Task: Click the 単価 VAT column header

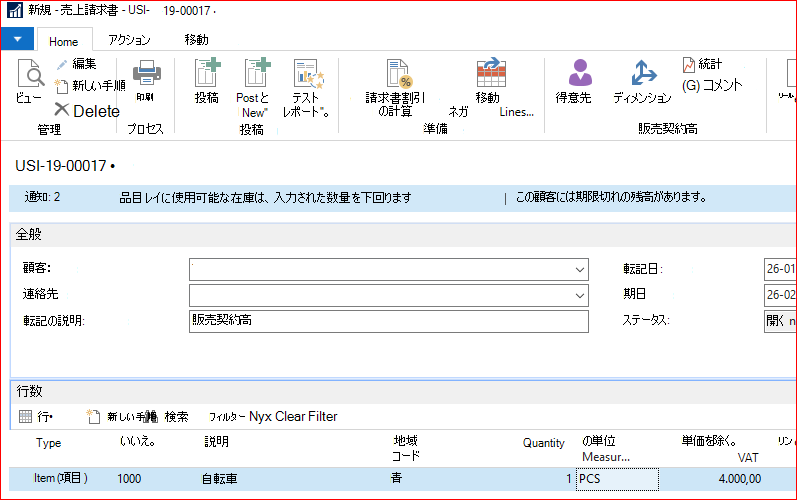Action: (x=720, y=449)
